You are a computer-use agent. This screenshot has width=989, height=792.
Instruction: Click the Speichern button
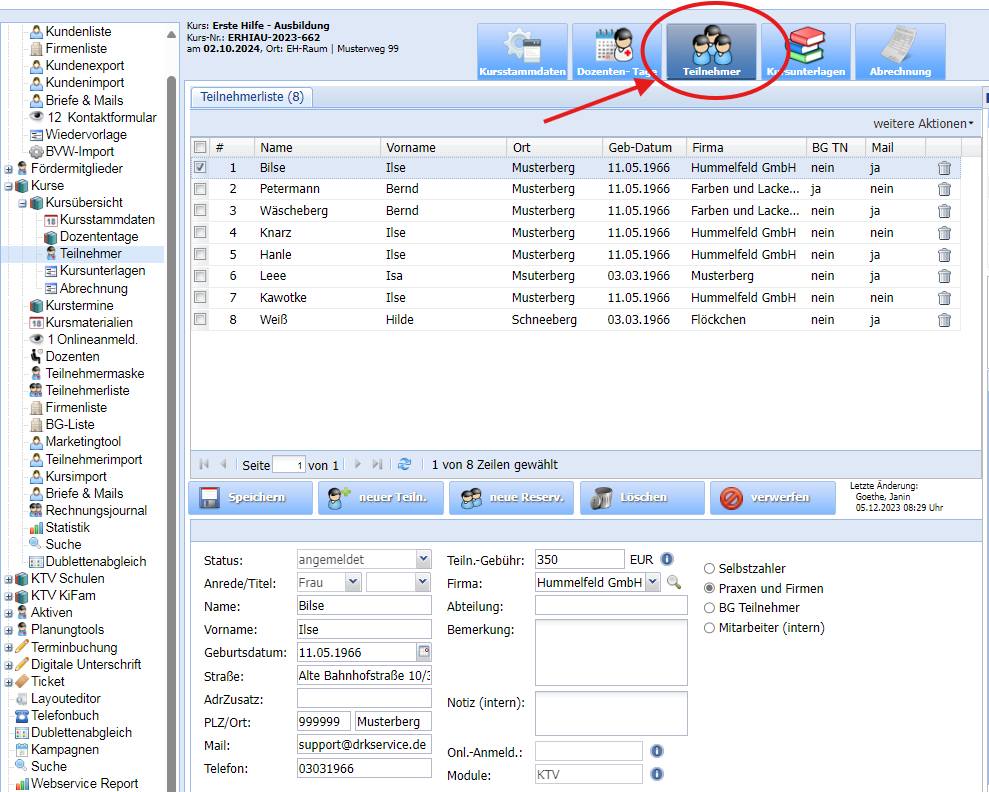point(251,497)
